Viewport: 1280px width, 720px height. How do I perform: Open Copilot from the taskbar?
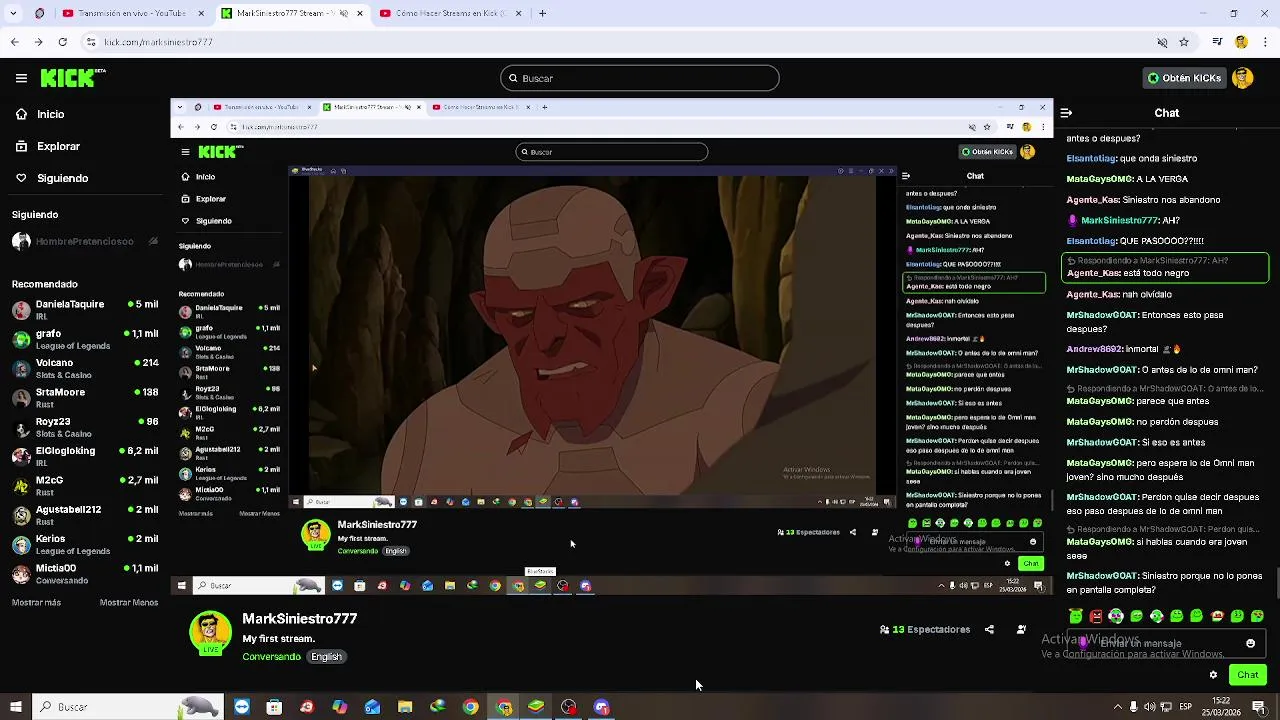pyautogui.click(x=340, y=707)
